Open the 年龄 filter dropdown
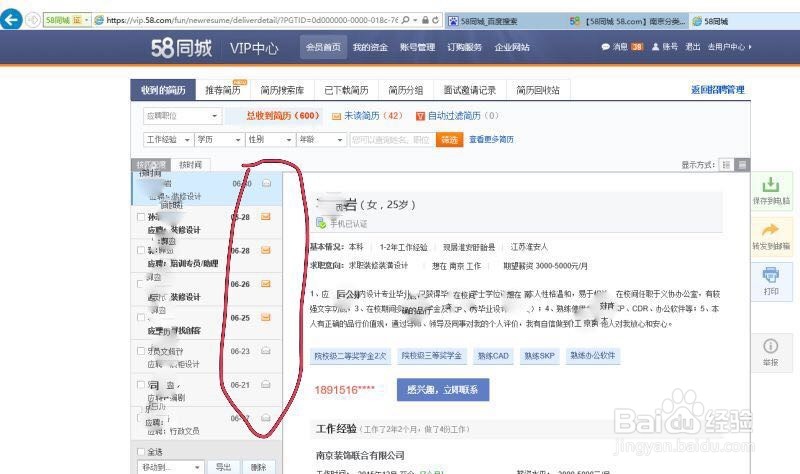 pos(321,139)
